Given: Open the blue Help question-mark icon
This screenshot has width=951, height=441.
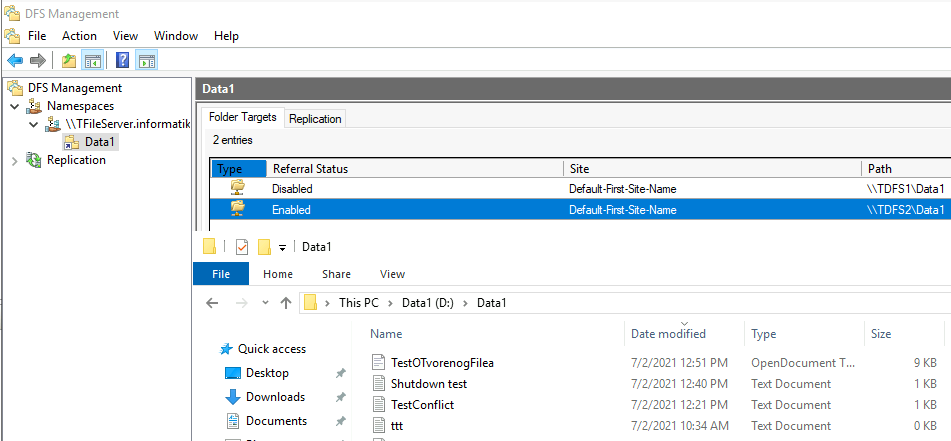Looking at the screenshot, I should 123,61.
